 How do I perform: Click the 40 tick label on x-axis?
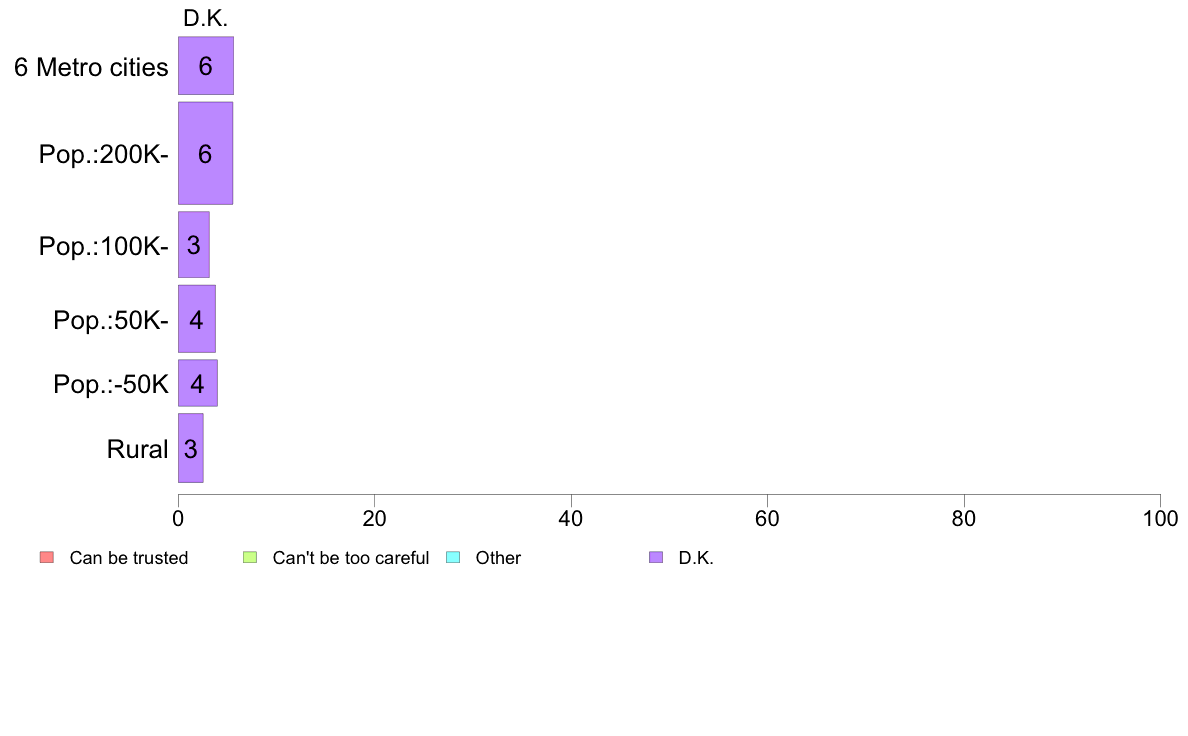[x=571, y=519]
